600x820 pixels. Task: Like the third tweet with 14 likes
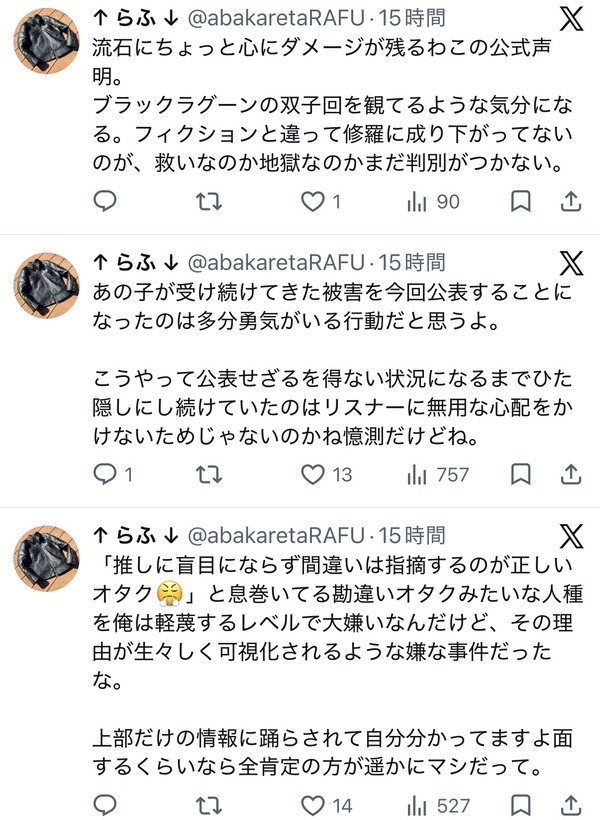click(326, 805)
